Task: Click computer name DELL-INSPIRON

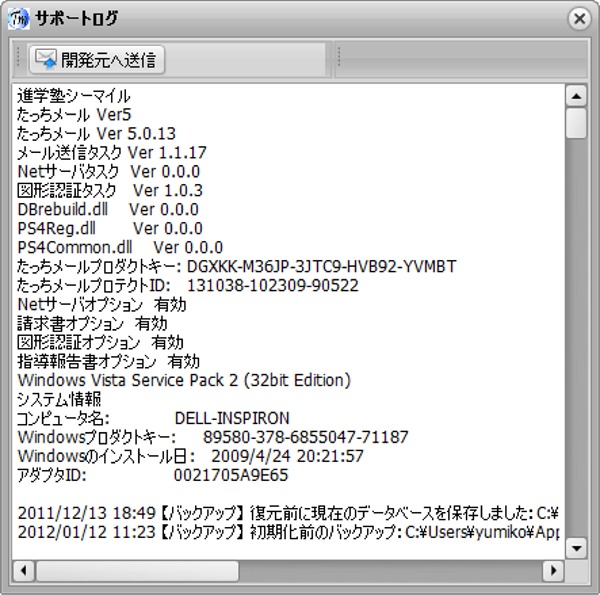Action: 232,418
